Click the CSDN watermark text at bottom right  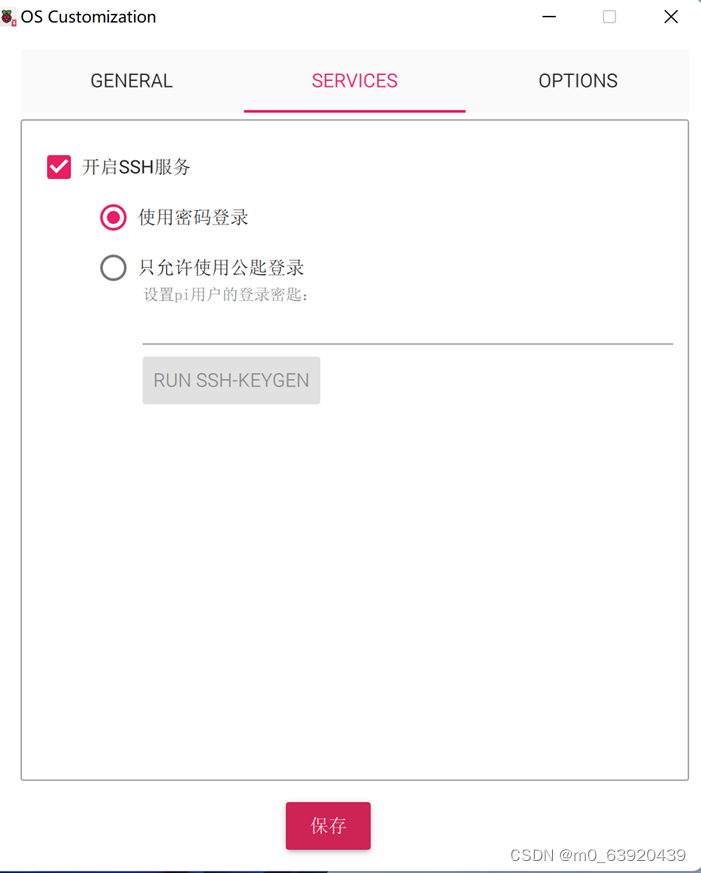coord(596,855)
